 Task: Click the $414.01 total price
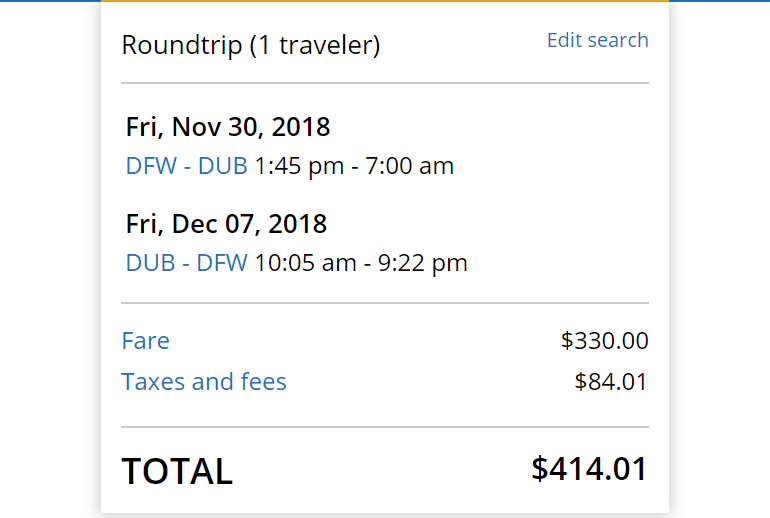pyautogui.click(x=589, y=468)
